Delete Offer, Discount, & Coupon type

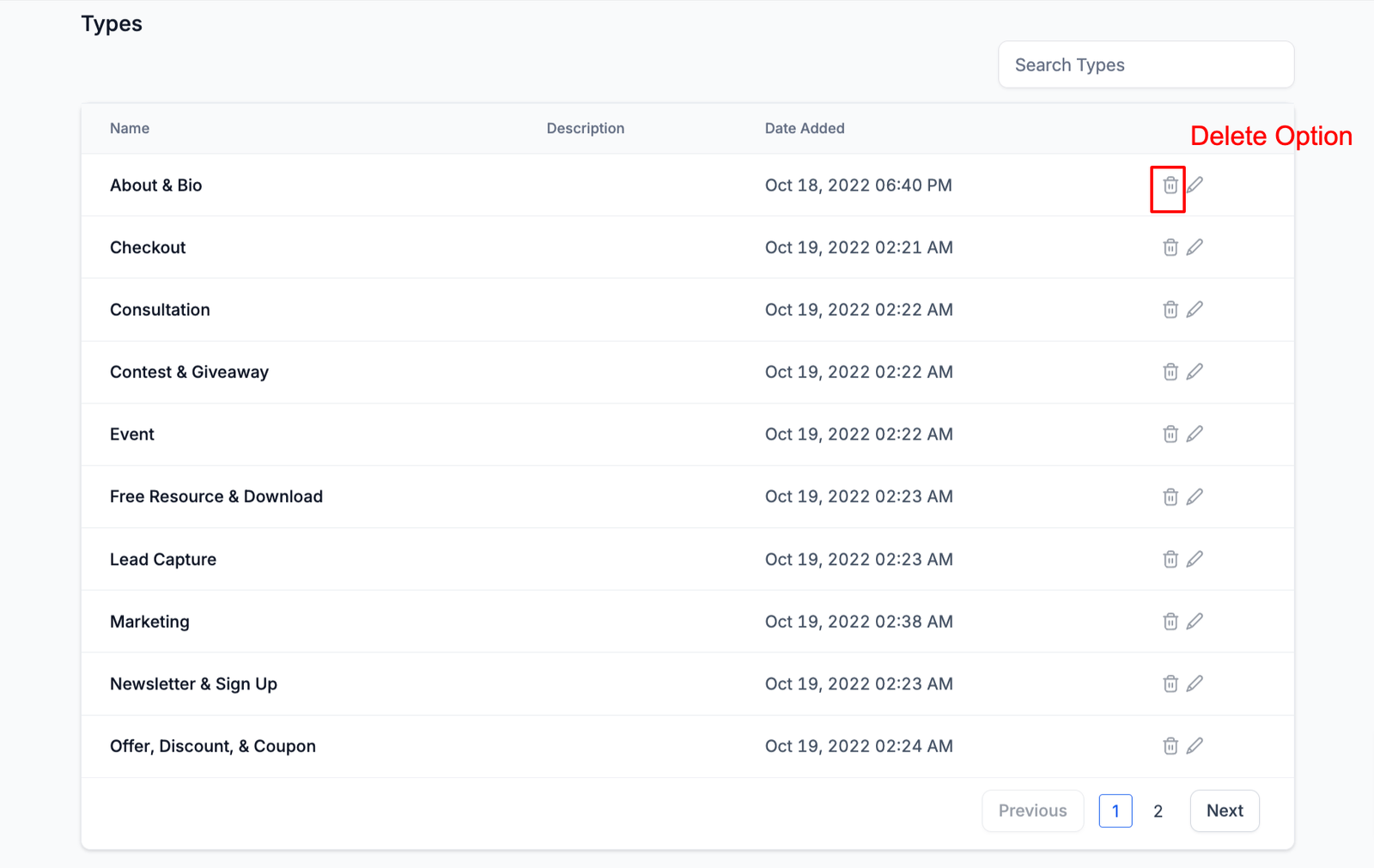1170,746
